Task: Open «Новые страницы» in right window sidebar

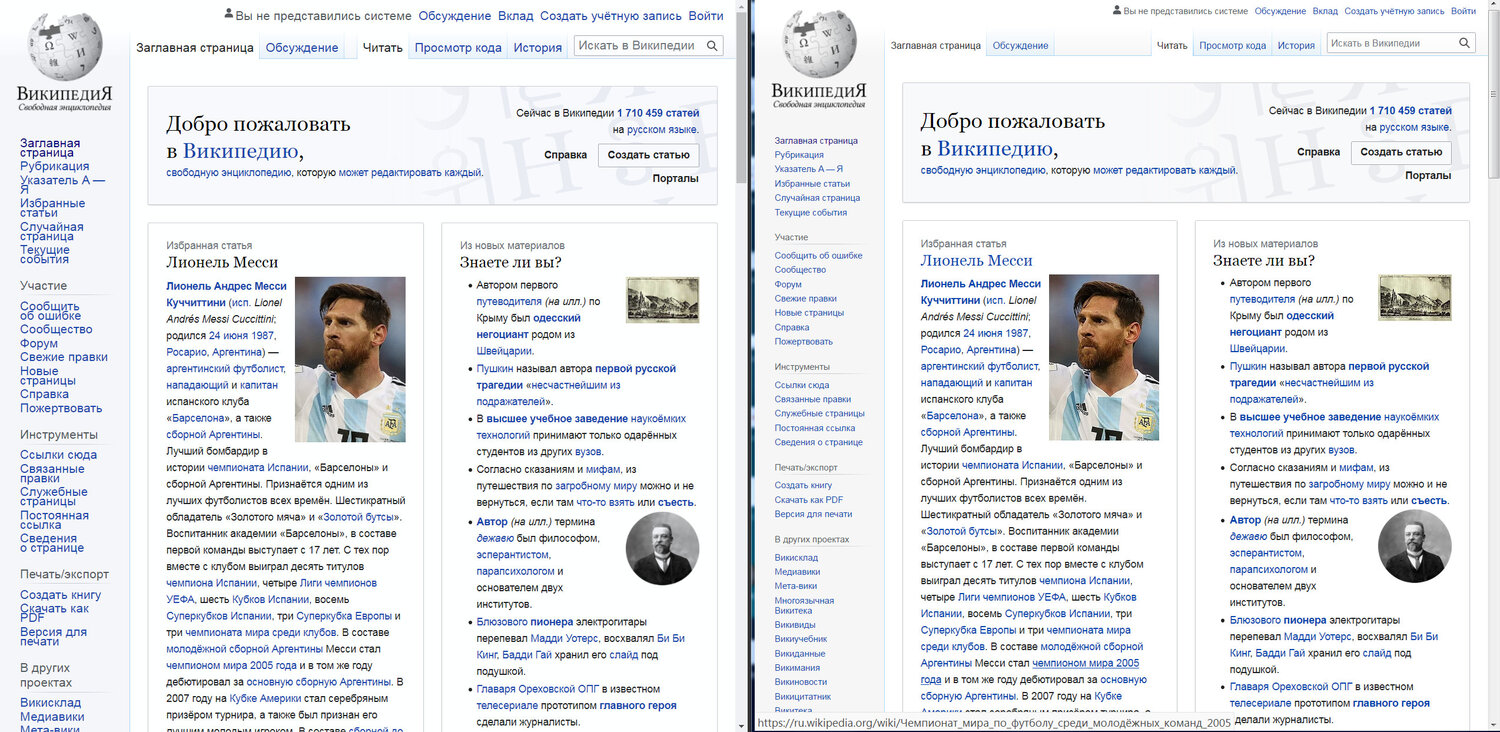Action: [x=809, y=313]
